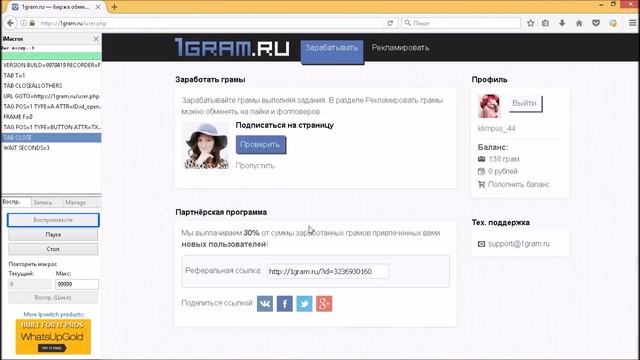The height and width of the screenshot is (360, 640).
Task: Open the Рекламировать tab
Action: [x=400, y=48]
